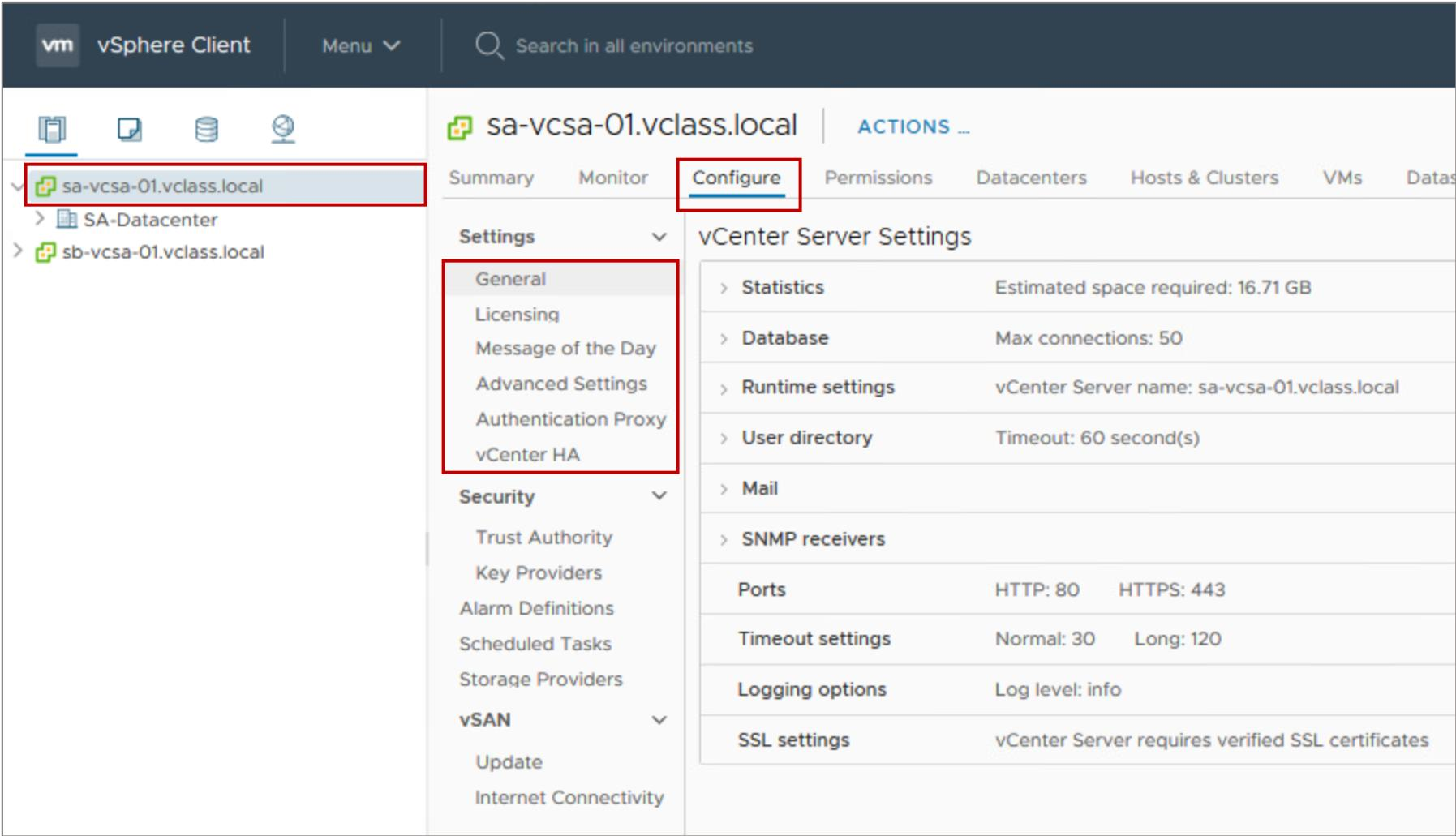Click the Logging options row label
The image size is (1456, 836).
(812, 689)
